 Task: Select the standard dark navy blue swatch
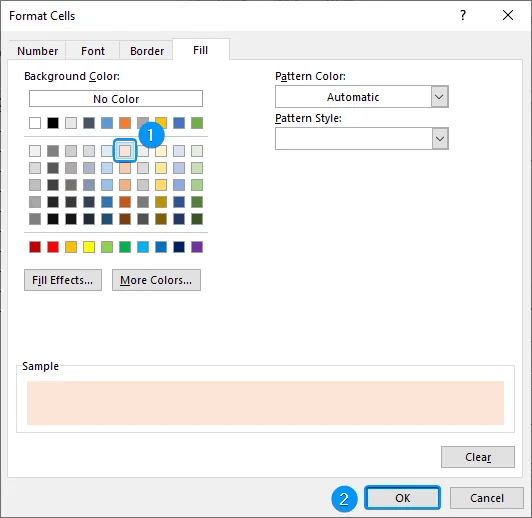tap(179, 247)
